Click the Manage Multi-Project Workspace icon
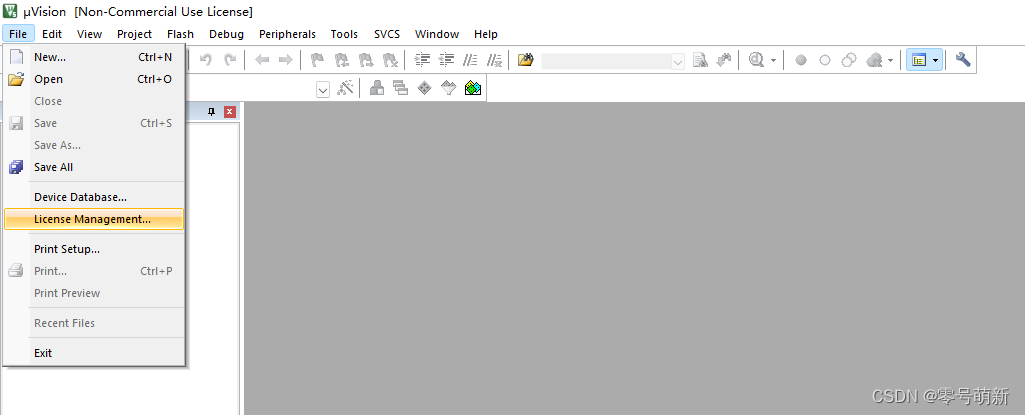Viewport: 1025px width, 415px height. (400, 88)
